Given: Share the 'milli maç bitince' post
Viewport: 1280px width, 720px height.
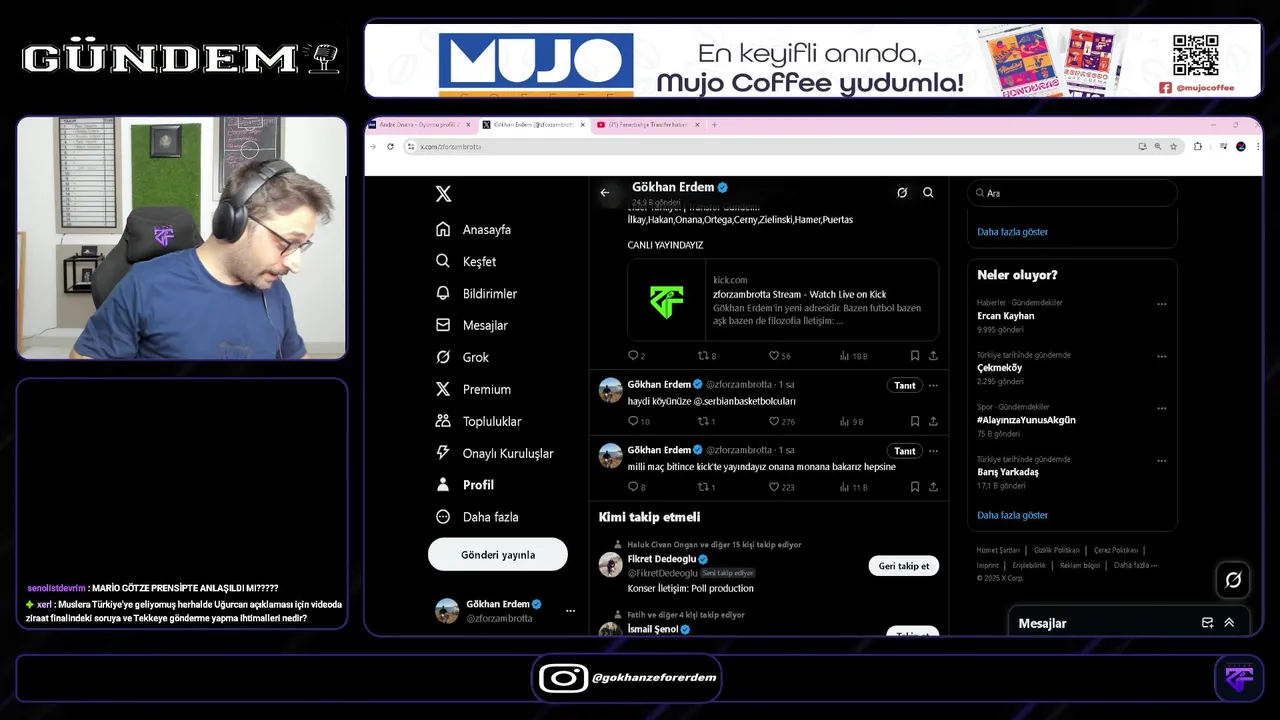Looking at the screenshot, I should pyautogui.click(x=933, y=487).
